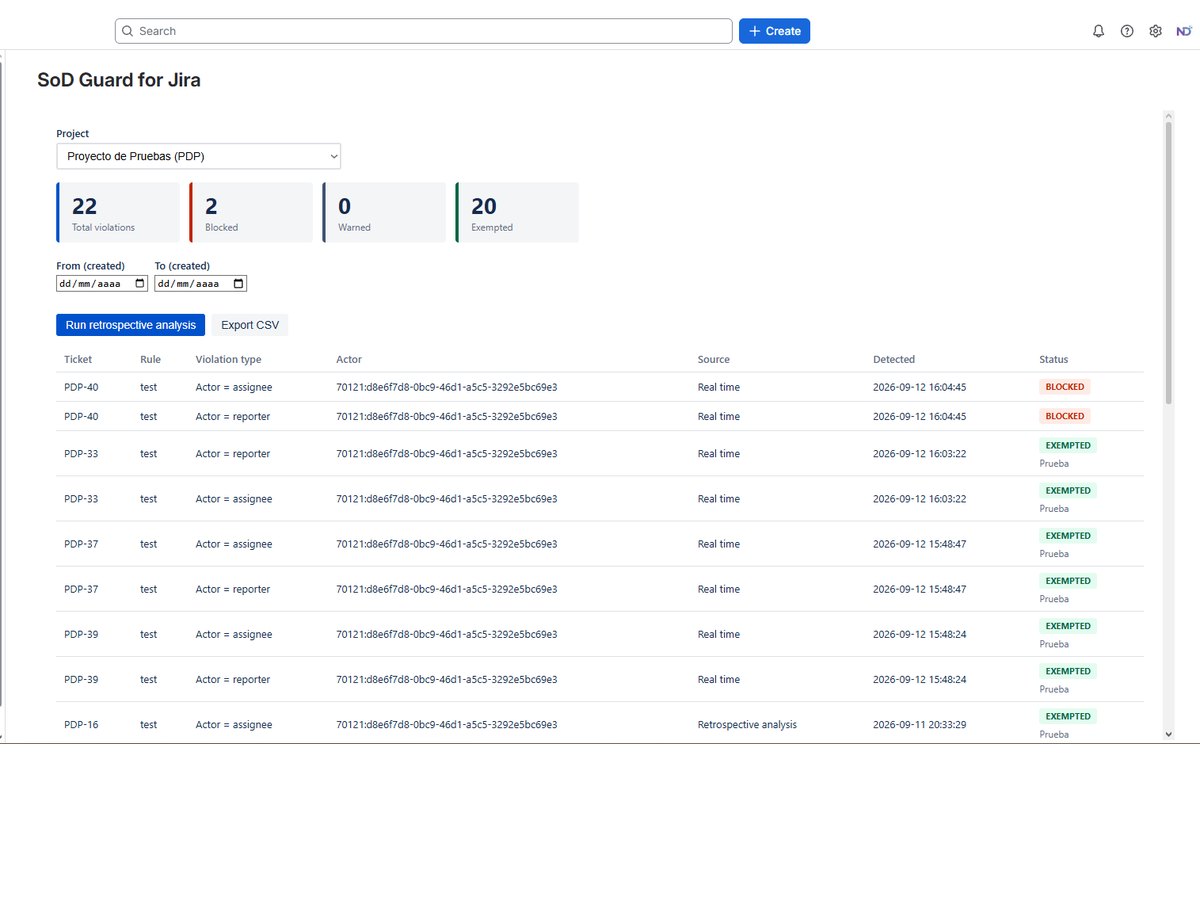Click the Violation type column header
The width and height of the screenshot is (1200, 900).
(x=229, y=359)
